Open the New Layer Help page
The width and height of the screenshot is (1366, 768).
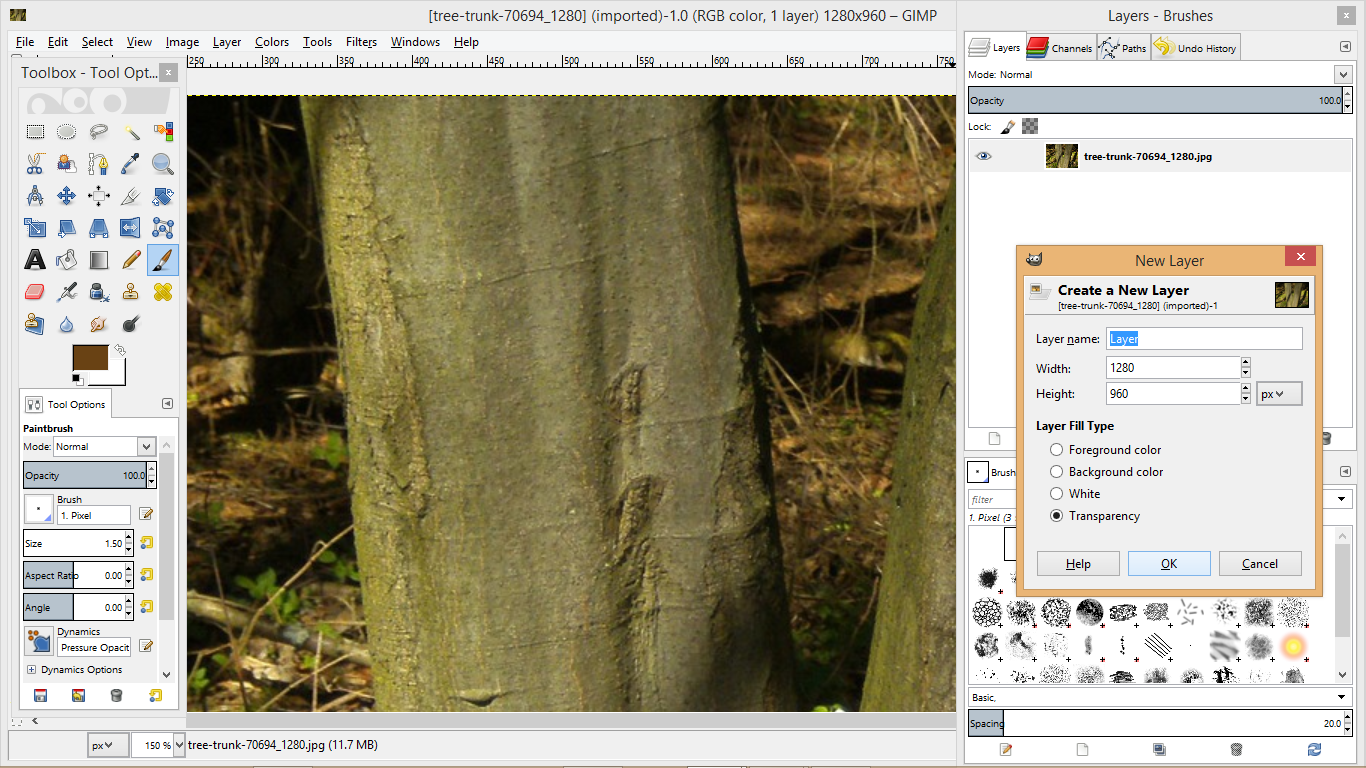coord(1078,563)
